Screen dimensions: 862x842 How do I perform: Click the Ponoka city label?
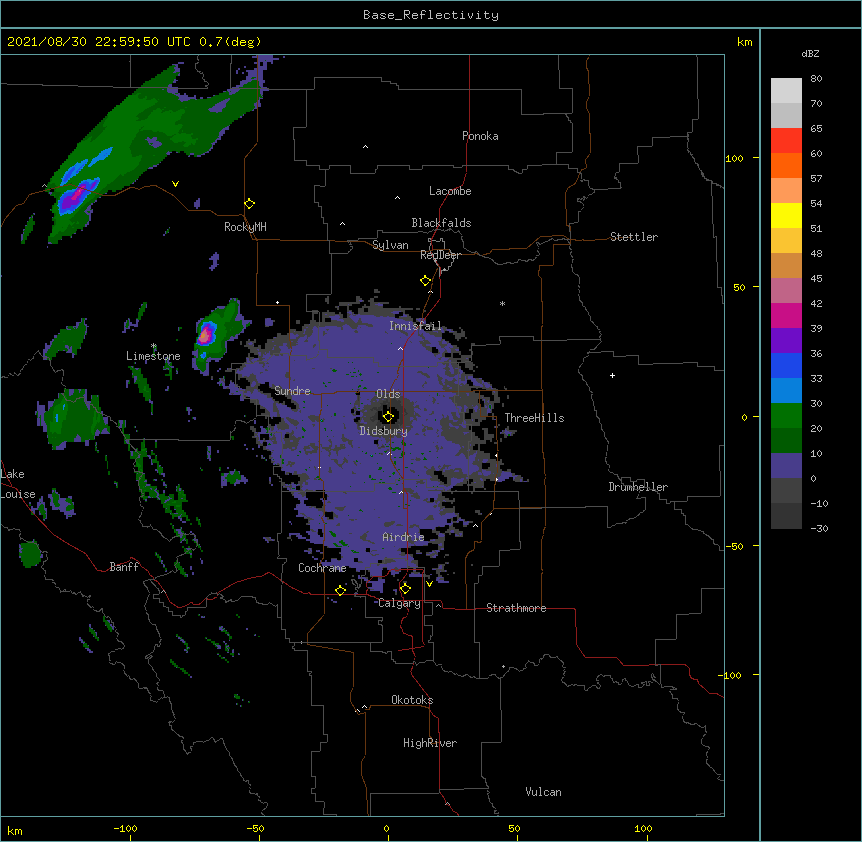coord(480,136)
